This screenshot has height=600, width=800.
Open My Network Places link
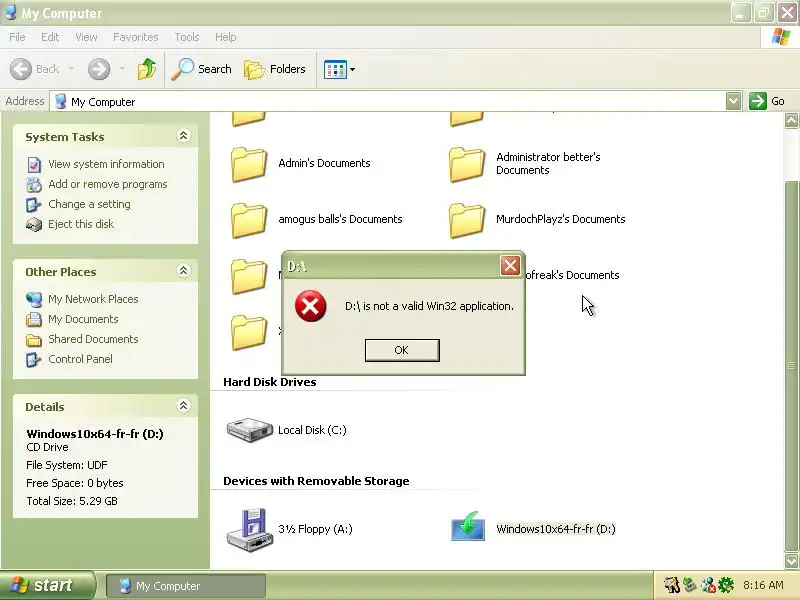[93, 299]
